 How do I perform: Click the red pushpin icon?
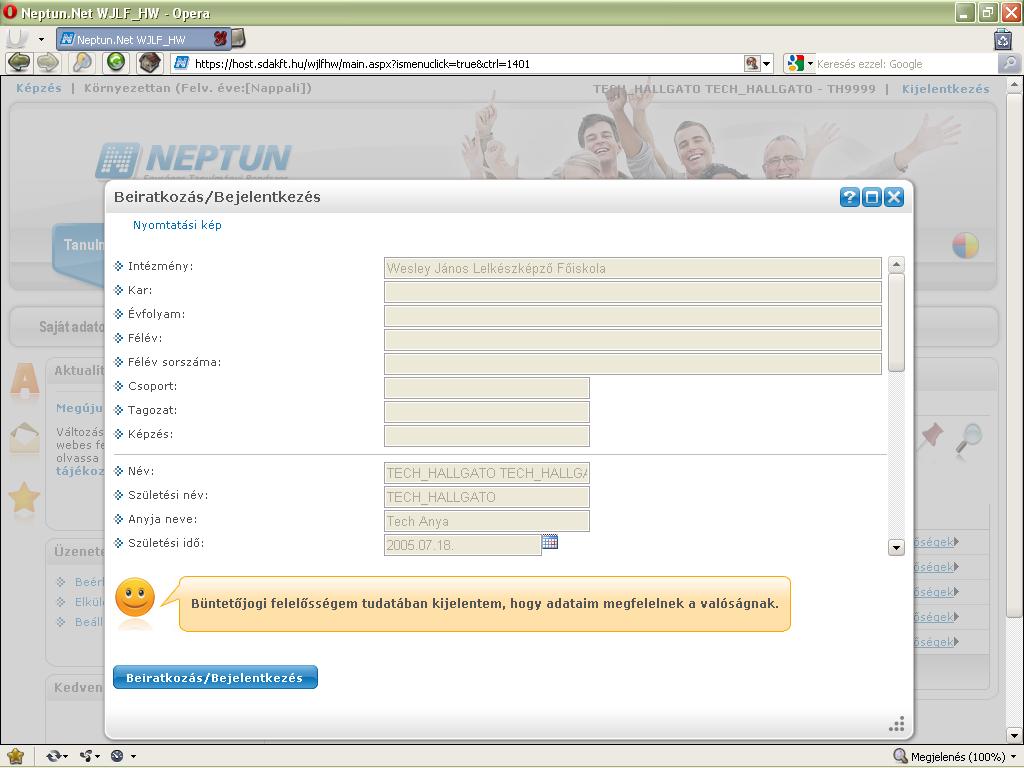point(930,436)
